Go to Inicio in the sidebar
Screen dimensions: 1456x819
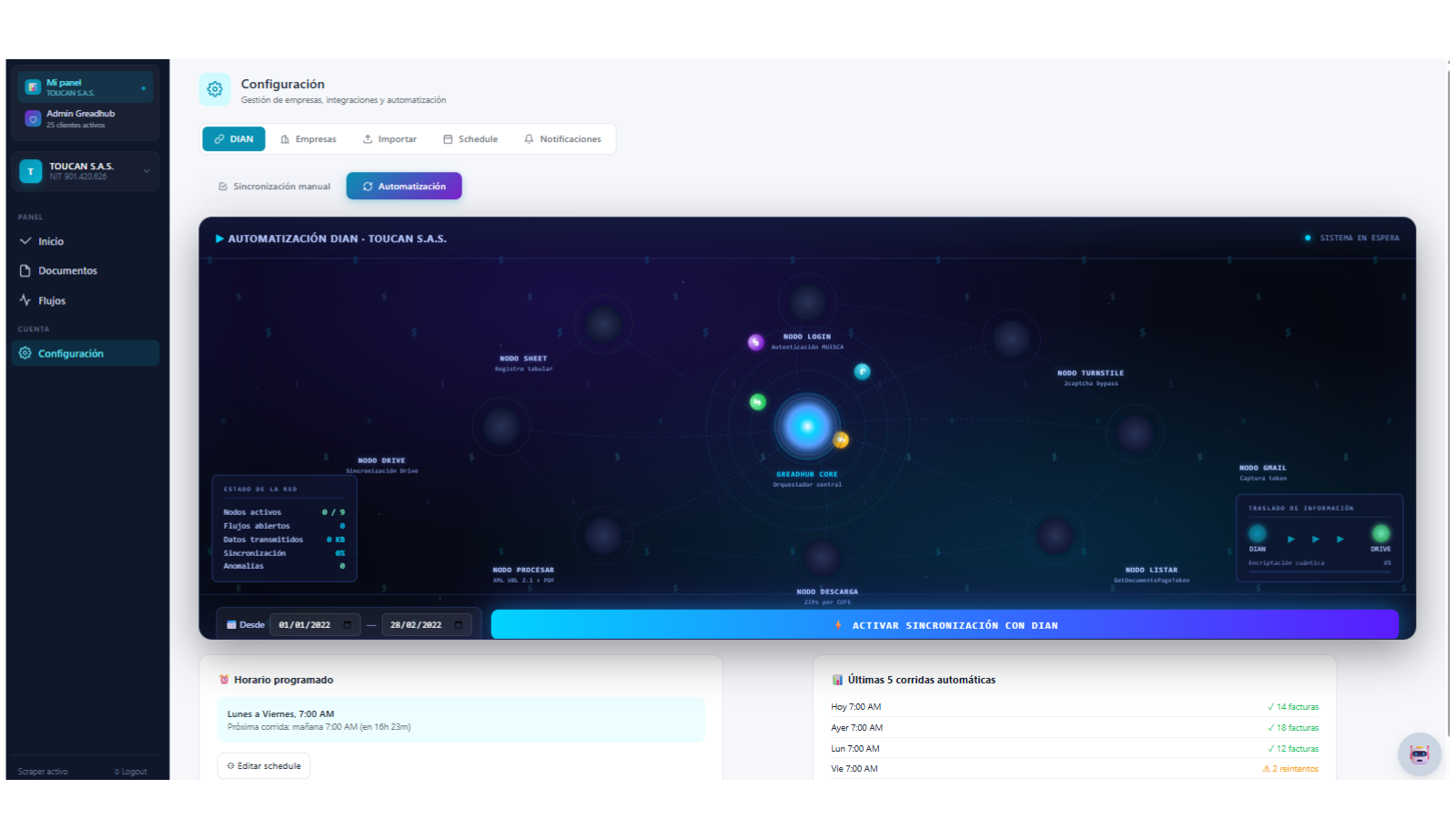pos(86,241)
